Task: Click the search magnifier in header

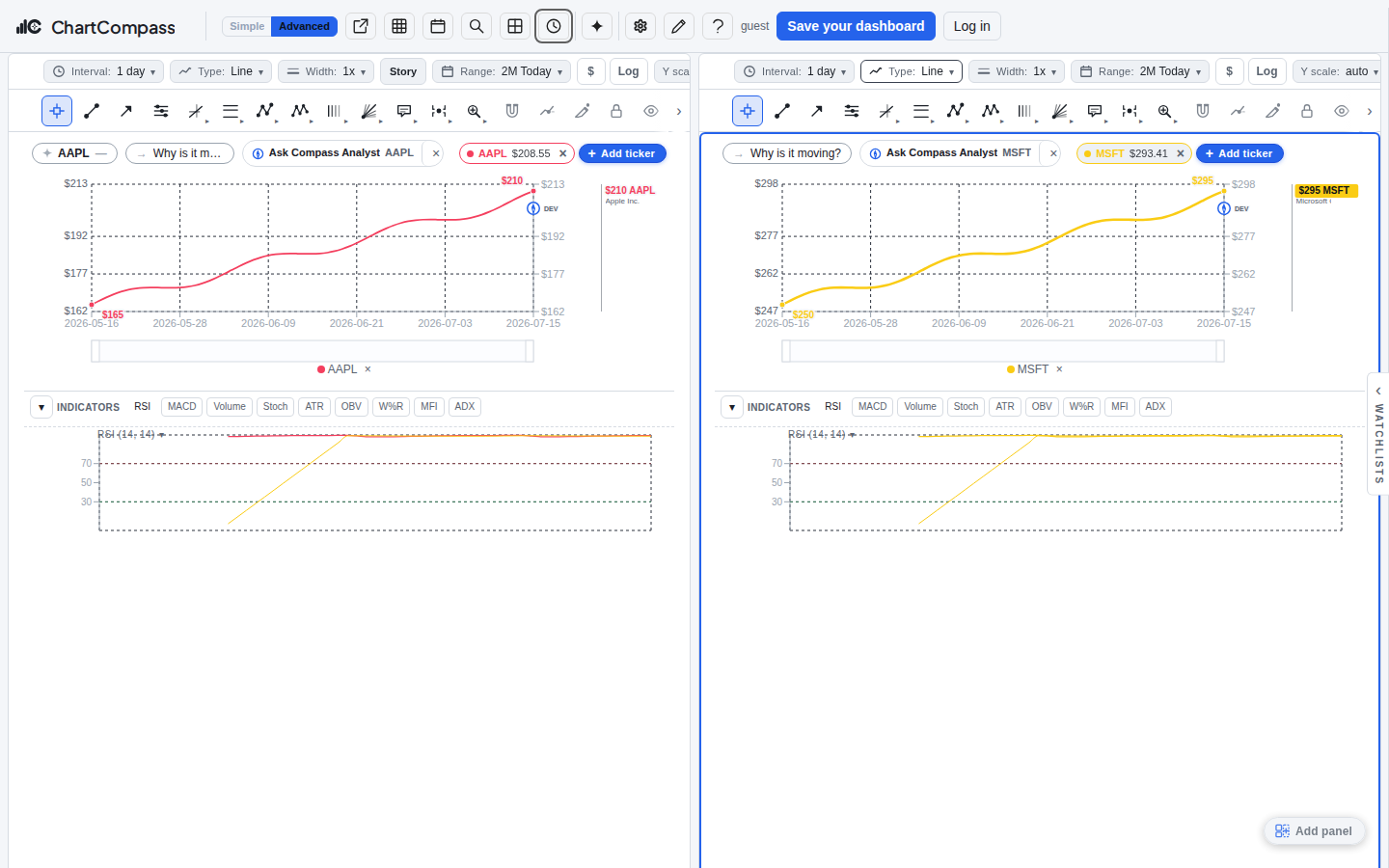Action: coord(477,26)
